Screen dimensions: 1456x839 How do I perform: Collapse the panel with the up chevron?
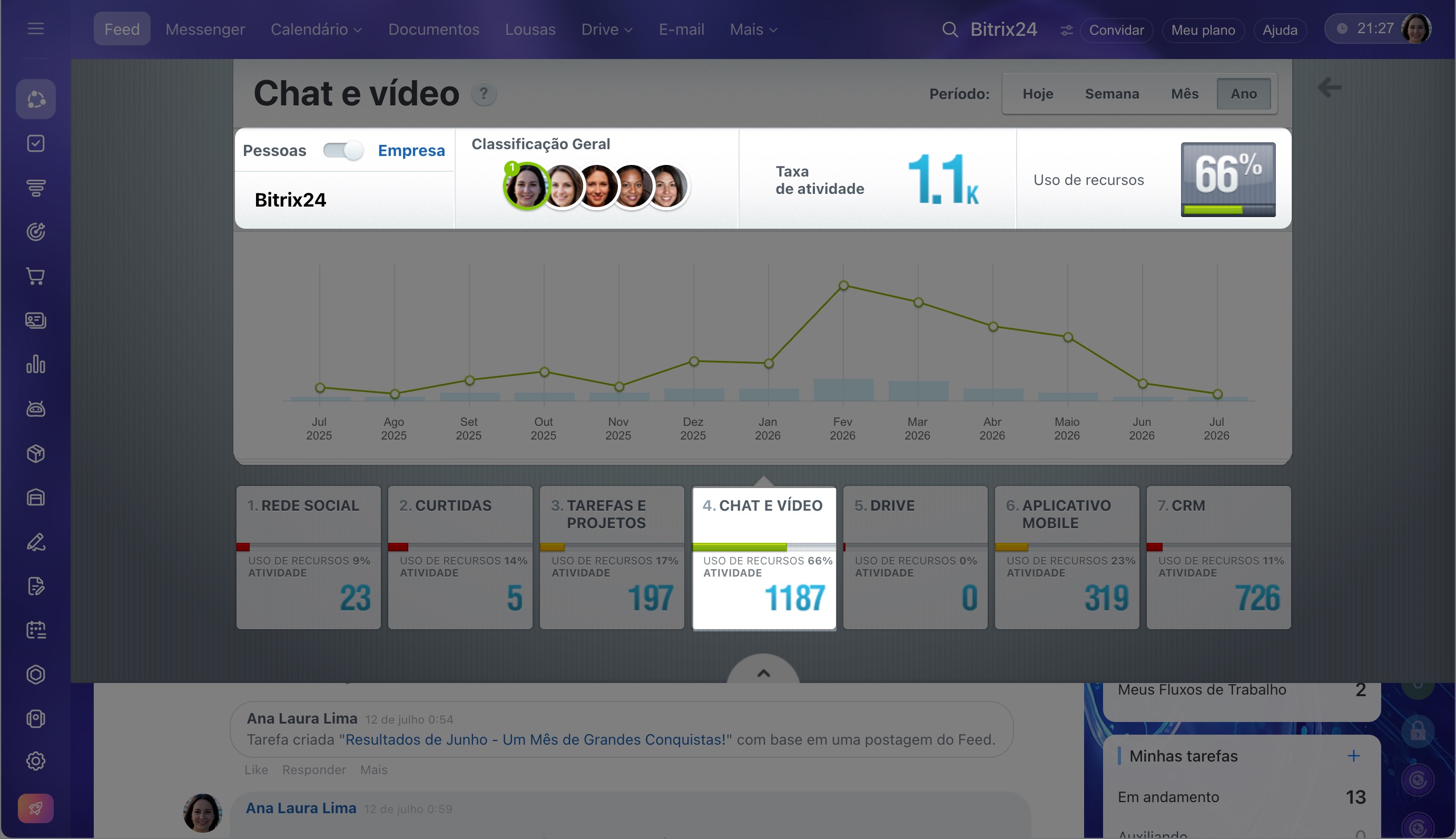tap(763, 672)
